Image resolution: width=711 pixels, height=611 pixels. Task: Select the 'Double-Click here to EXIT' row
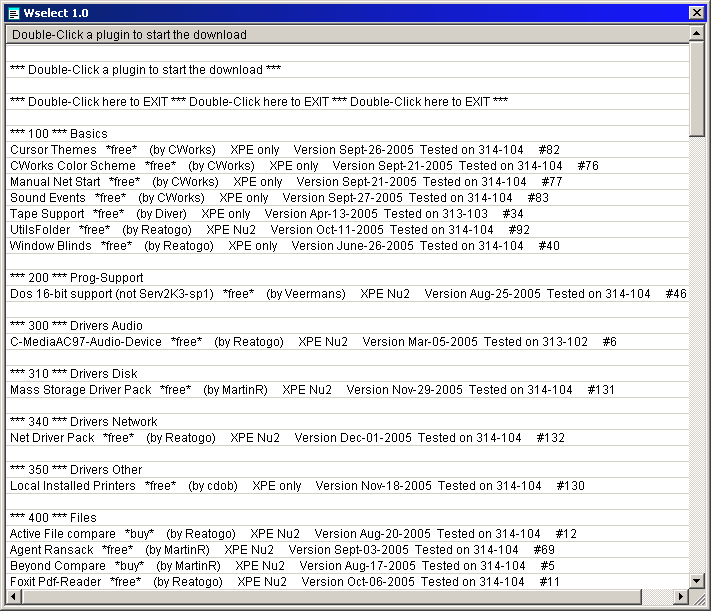pos(347,102)
